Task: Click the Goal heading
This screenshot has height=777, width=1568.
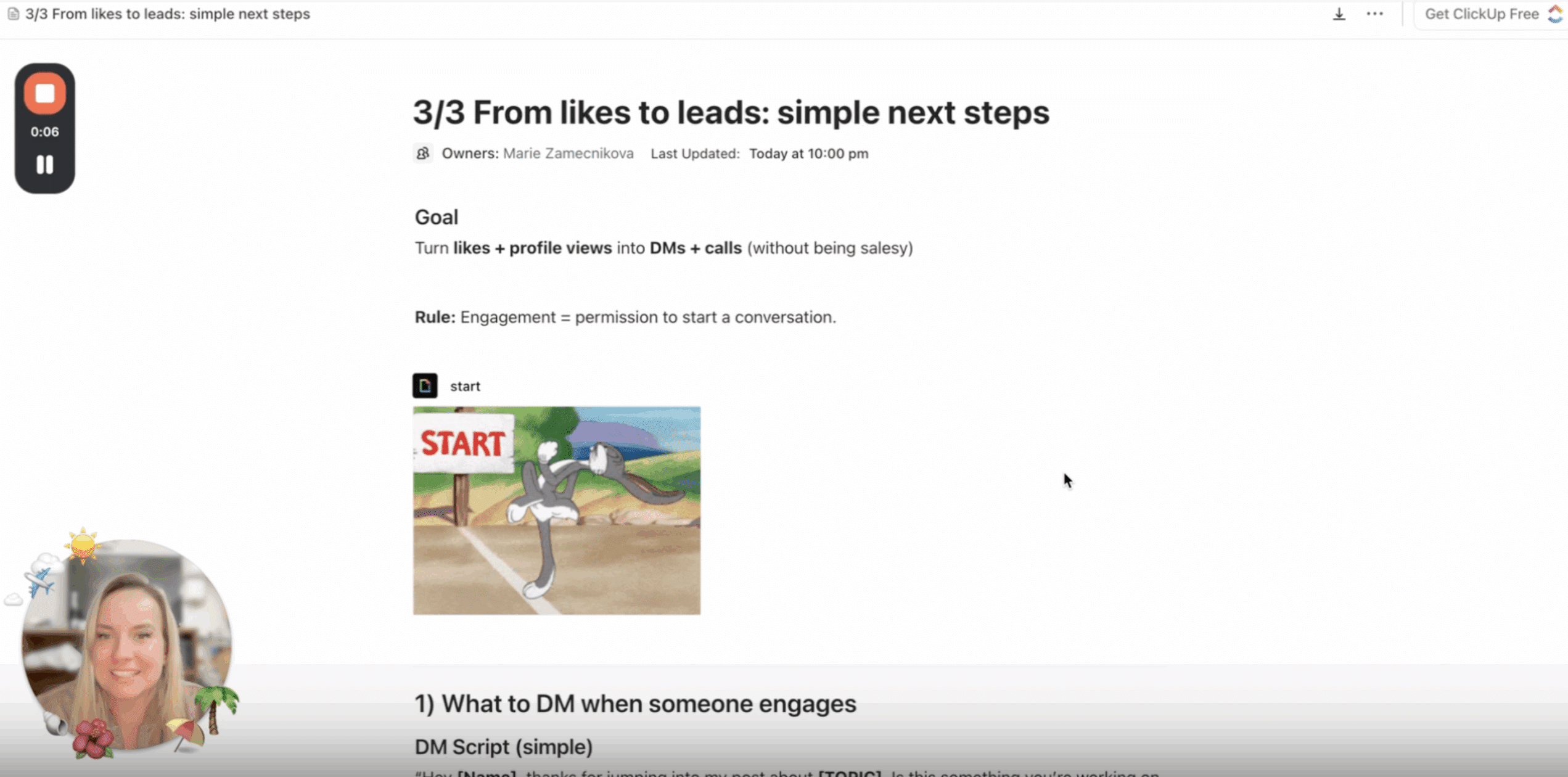Action: 436,217
